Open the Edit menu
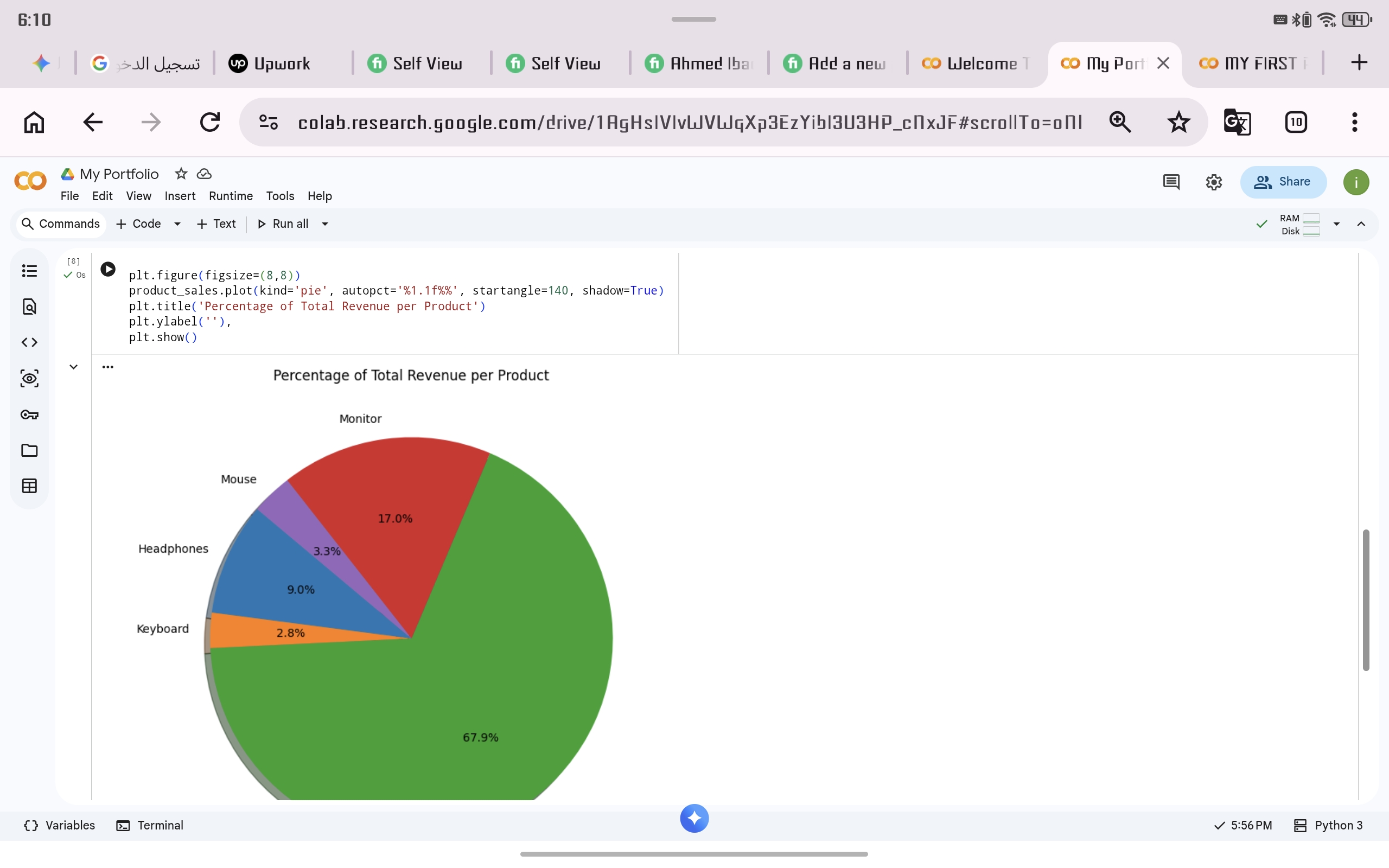The width and height of the screenshot is (1389, 868). 102,196
